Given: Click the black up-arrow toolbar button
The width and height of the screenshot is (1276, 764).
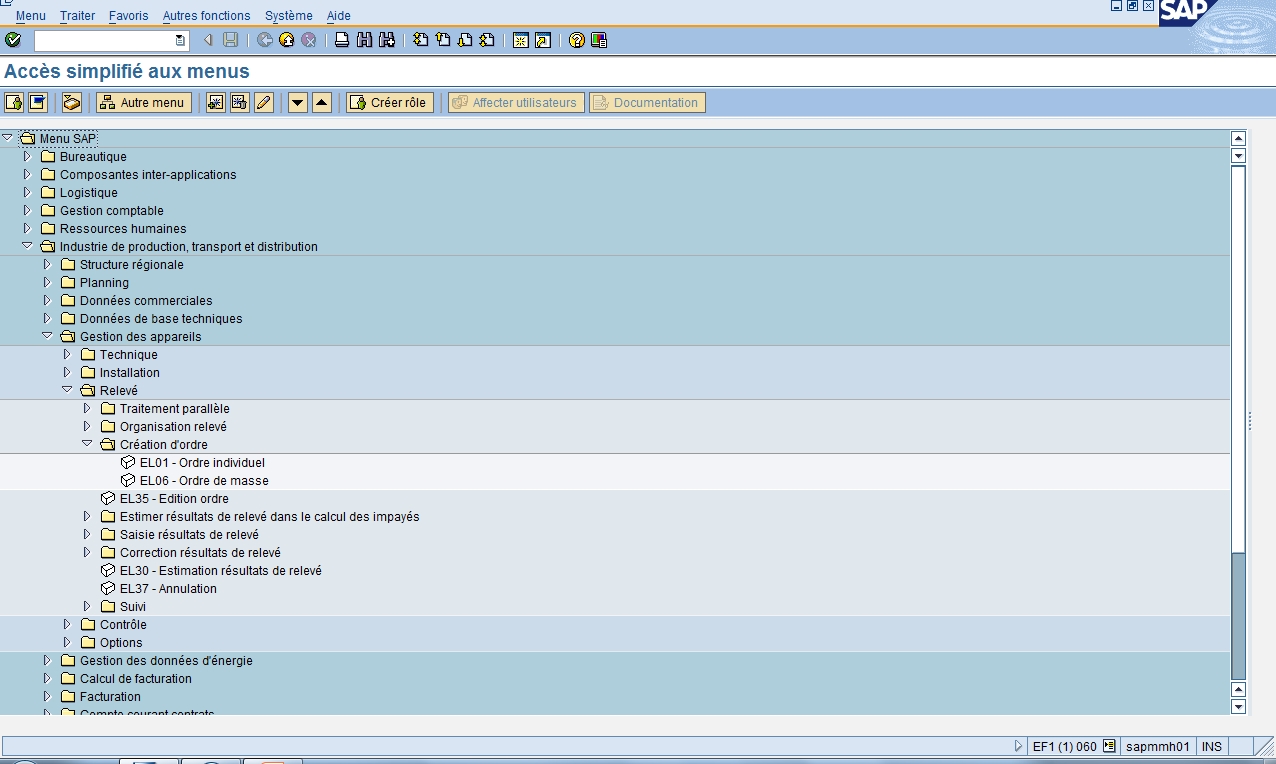Looking at the screenshot, I should 322,102.
